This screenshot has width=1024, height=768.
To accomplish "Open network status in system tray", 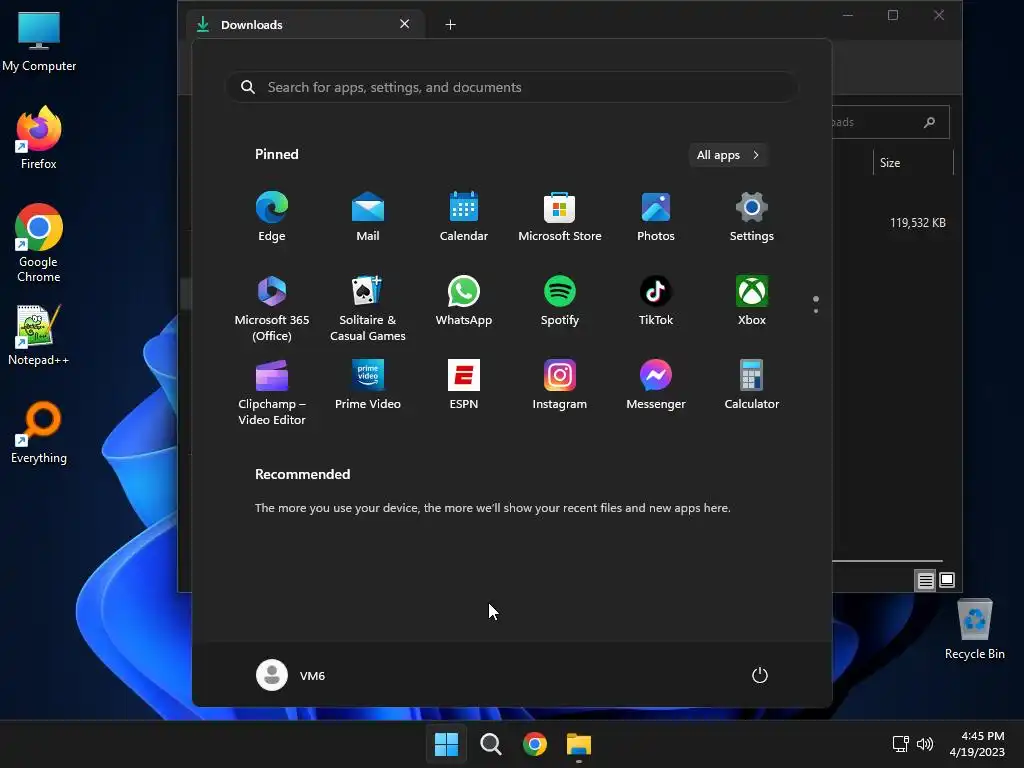I will 901,744.
